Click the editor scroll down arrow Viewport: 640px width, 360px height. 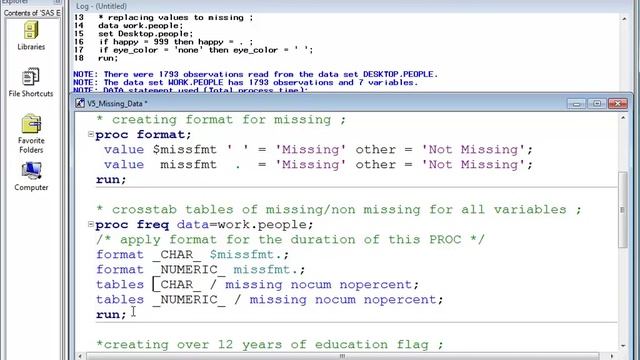pyautogui.click(x=623, y=346)
